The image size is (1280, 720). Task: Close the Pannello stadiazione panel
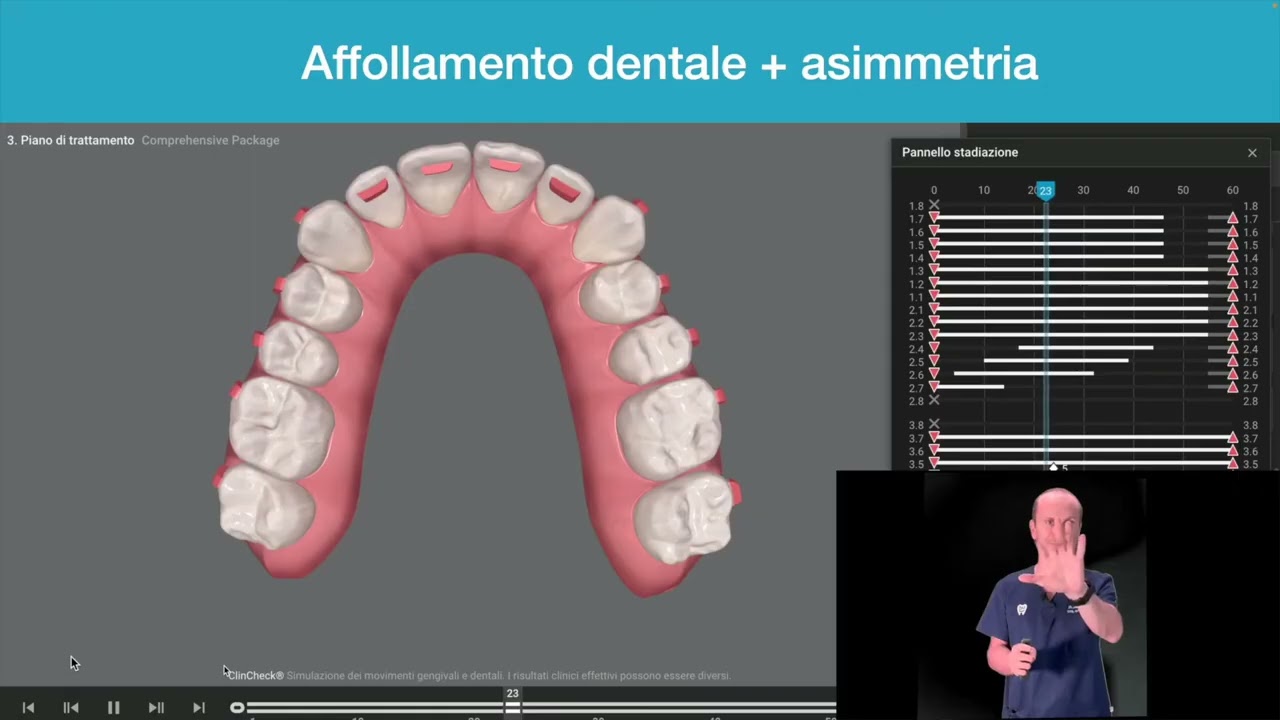point(1252,152)
